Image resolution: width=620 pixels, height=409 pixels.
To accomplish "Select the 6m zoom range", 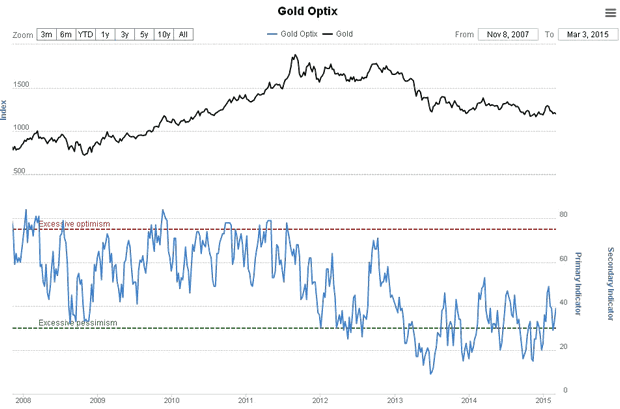I will (x=66, y=34).
